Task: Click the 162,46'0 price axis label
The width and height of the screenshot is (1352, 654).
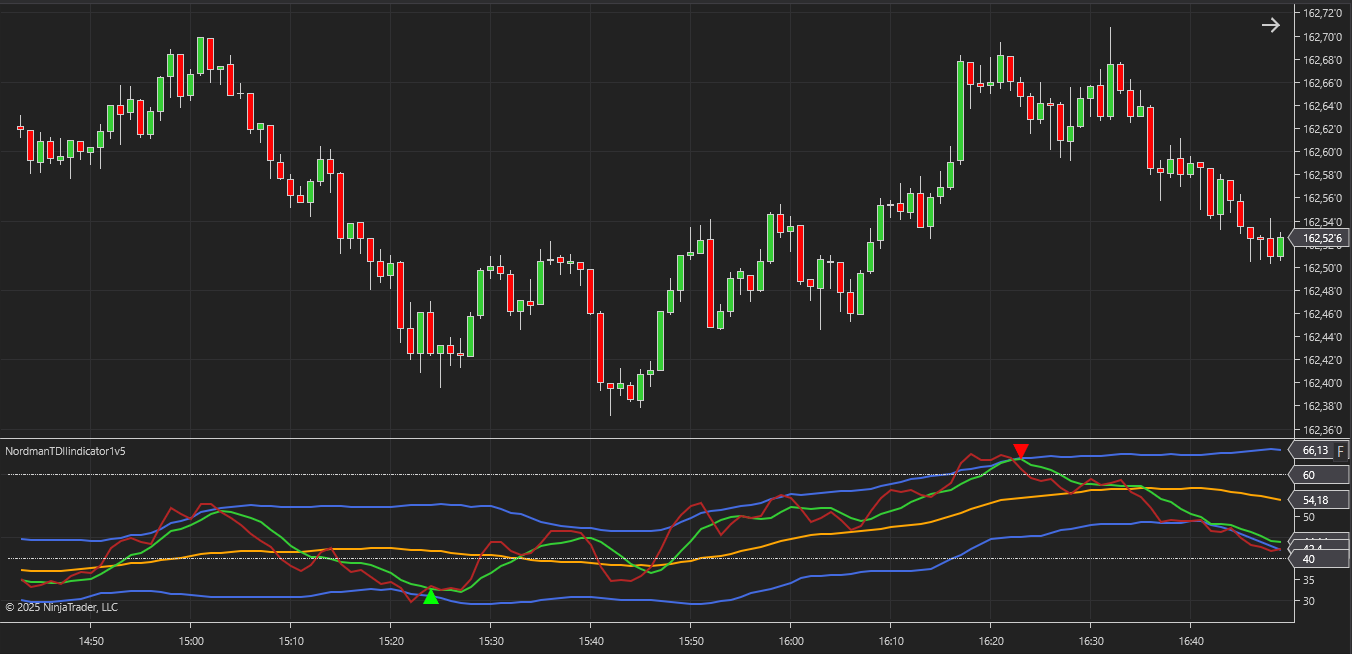Action: pyautogui.click(x=1323, y=314)
